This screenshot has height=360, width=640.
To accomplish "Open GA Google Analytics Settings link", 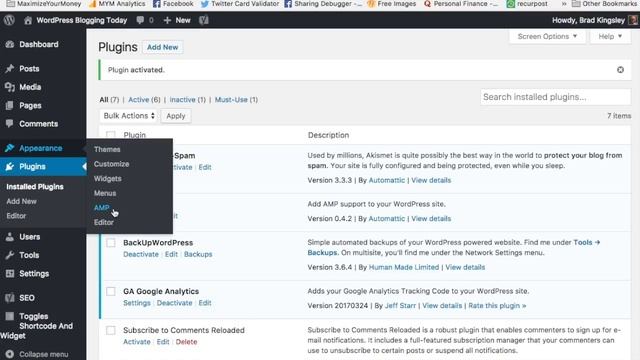I will tap(137, 303).
